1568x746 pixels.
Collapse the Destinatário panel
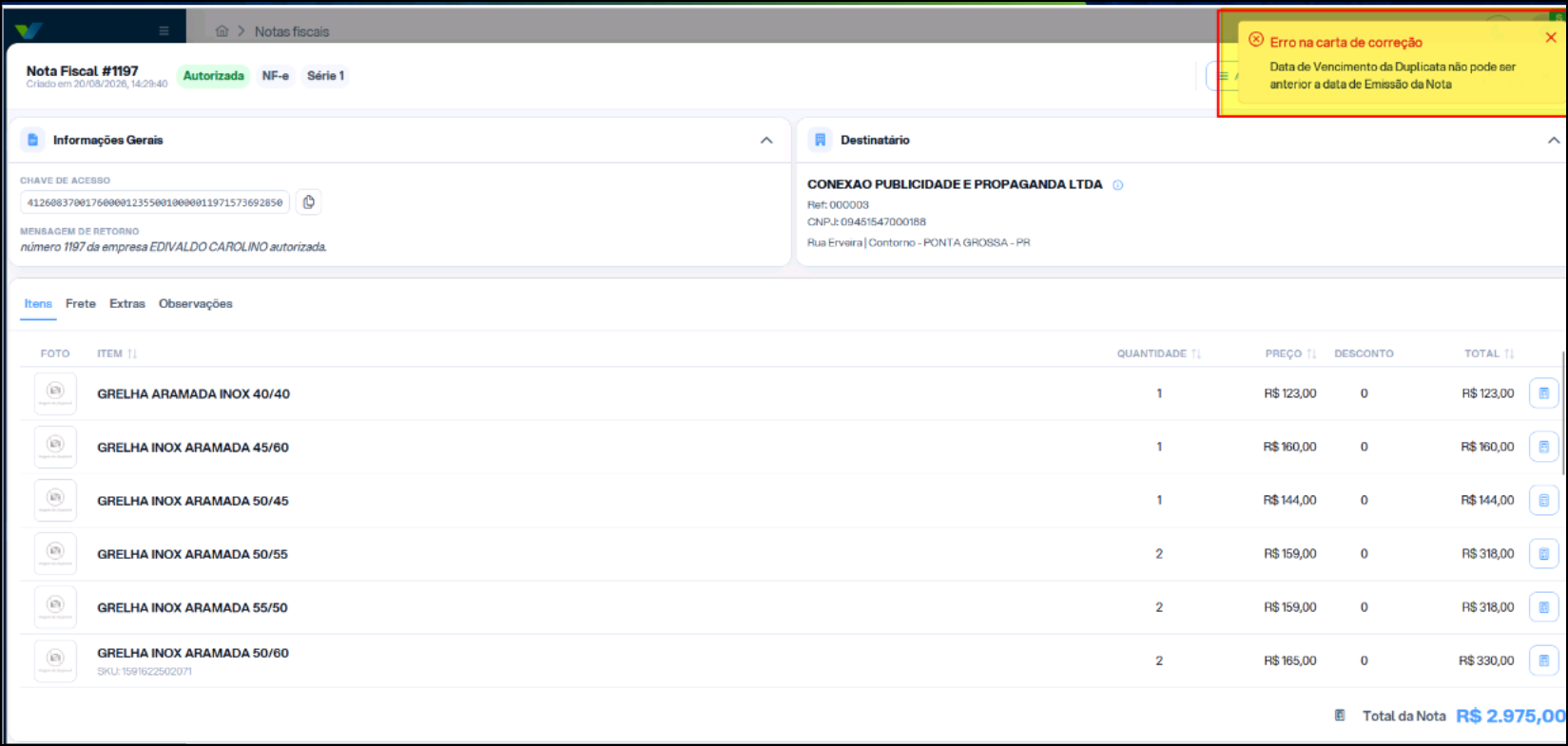(x=1554, y=141)
